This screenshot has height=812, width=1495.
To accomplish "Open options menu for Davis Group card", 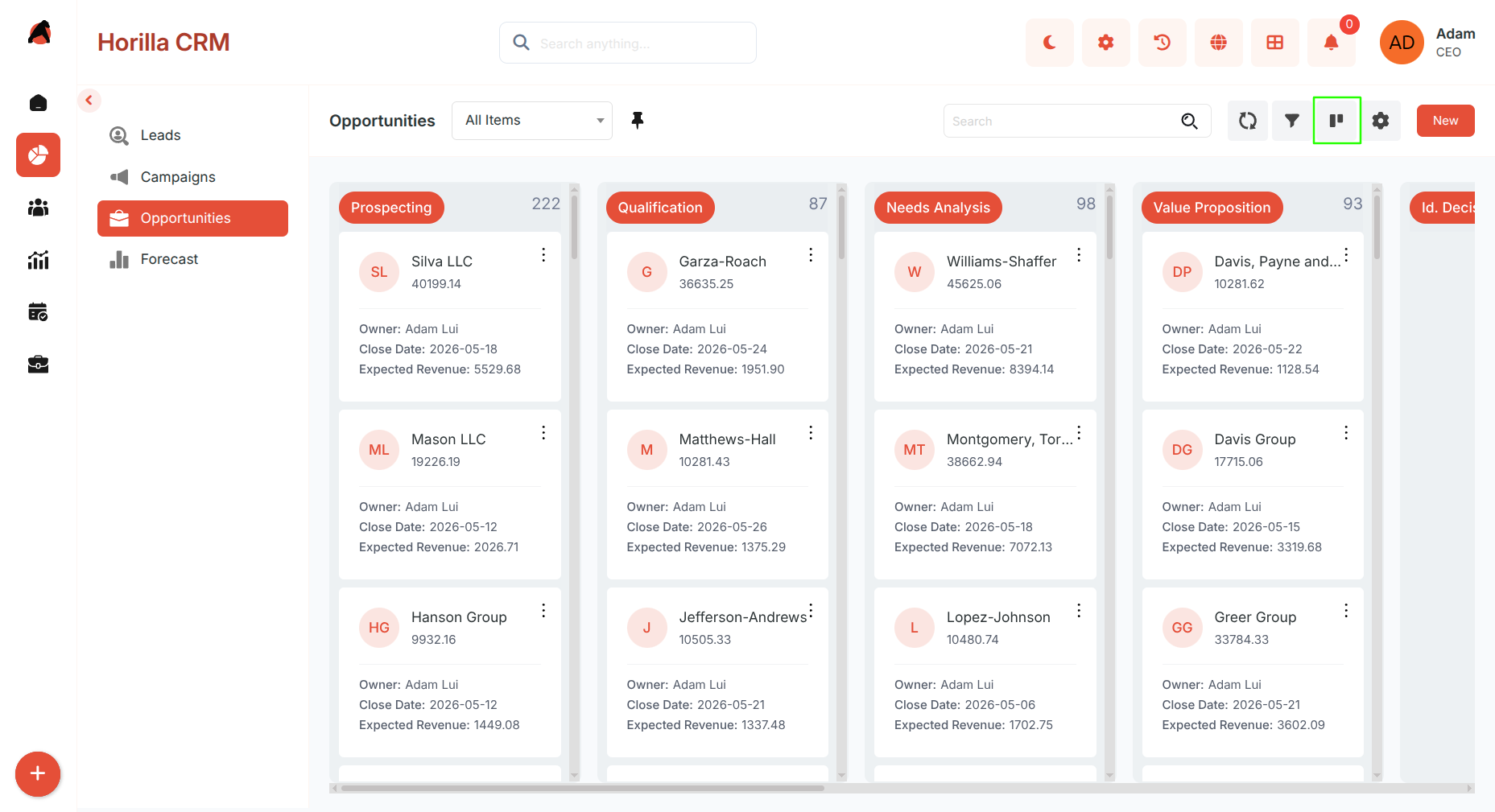I will pyautogui.click(x=1346, y=433).
